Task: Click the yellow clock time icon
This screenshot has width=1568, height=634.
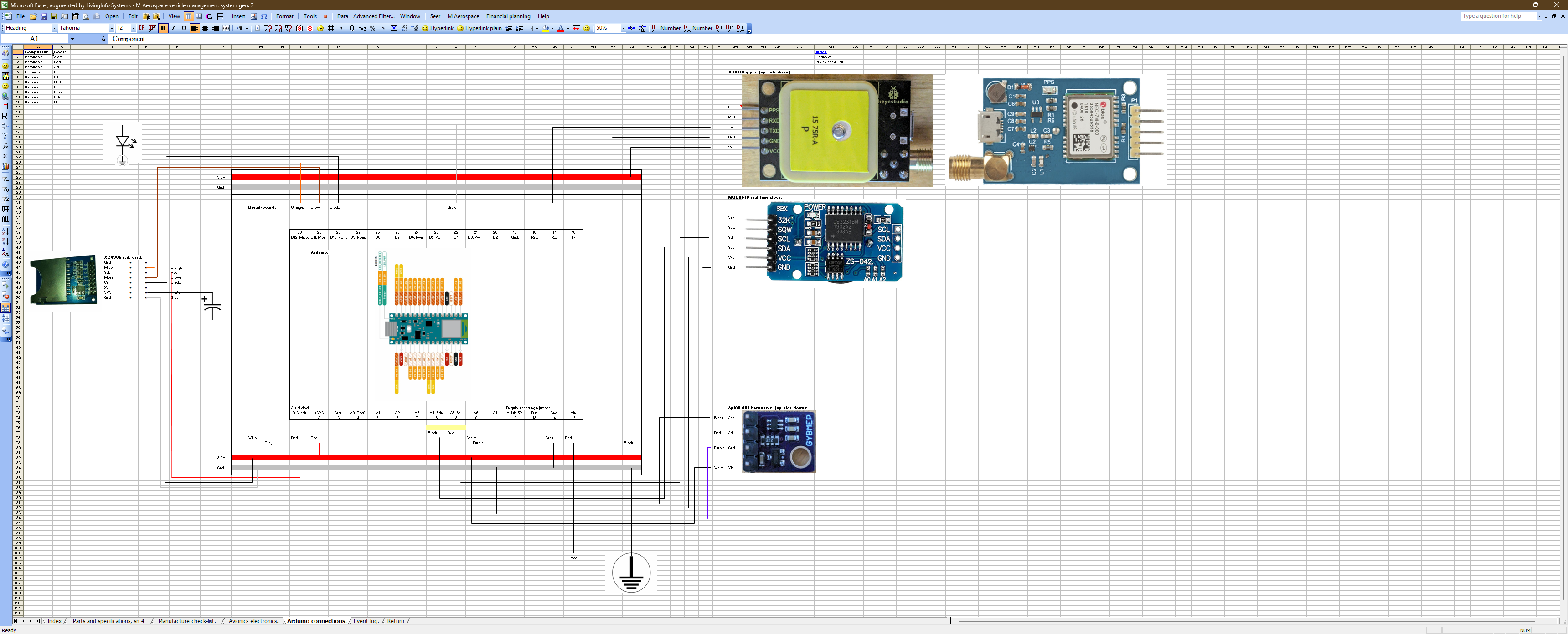Action: [x=320, y=28]
